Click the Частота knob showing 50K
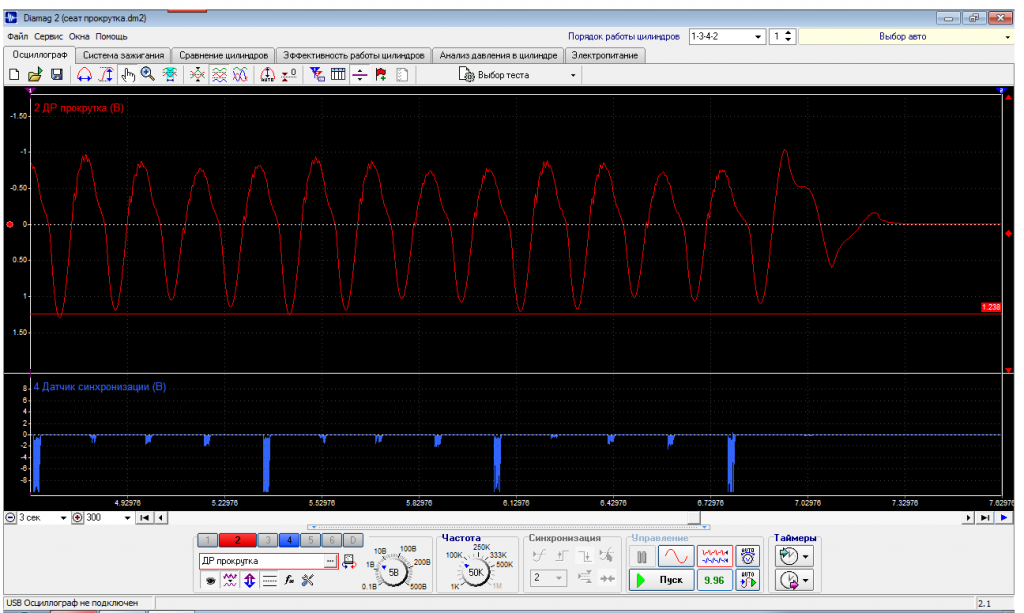1024x613 pixels. pyautogui.click(x=475, y=573)
